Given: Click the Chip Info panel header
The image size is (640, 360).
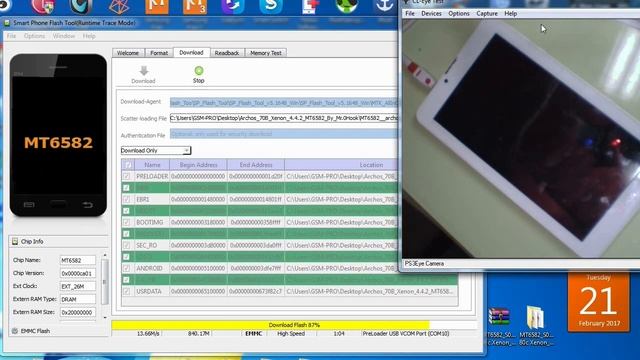Looking at the screenshot, I should [58, 242].
